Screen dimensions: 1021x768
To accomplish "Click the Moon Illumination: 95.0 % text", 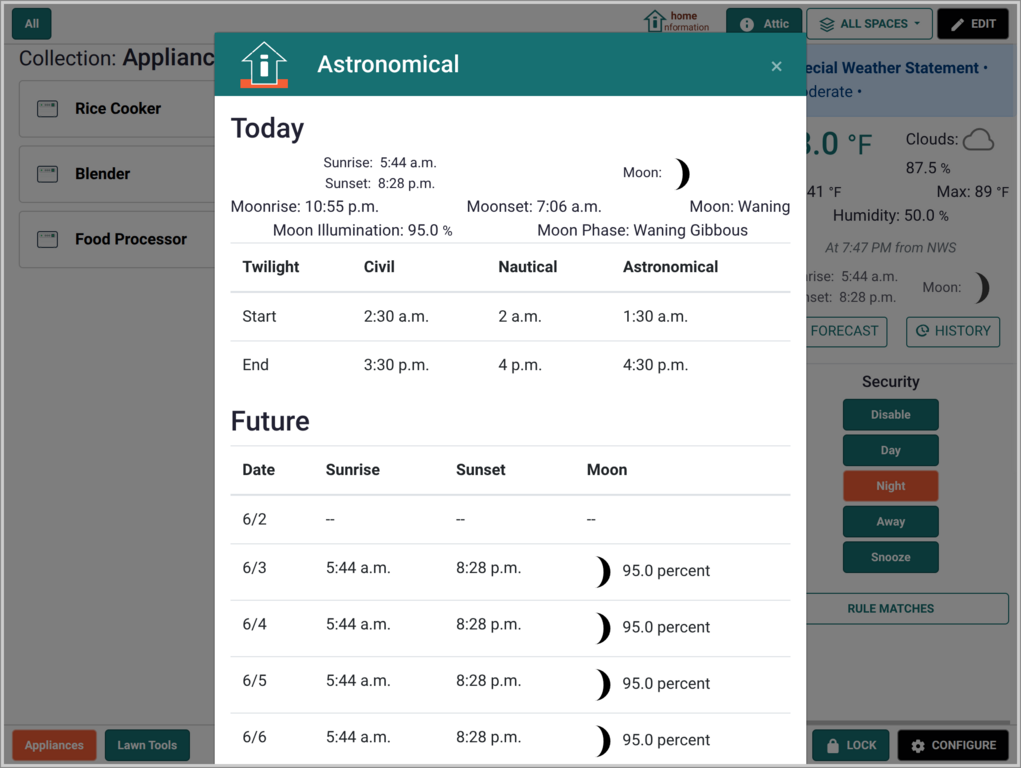I will [x=362, y=230].
